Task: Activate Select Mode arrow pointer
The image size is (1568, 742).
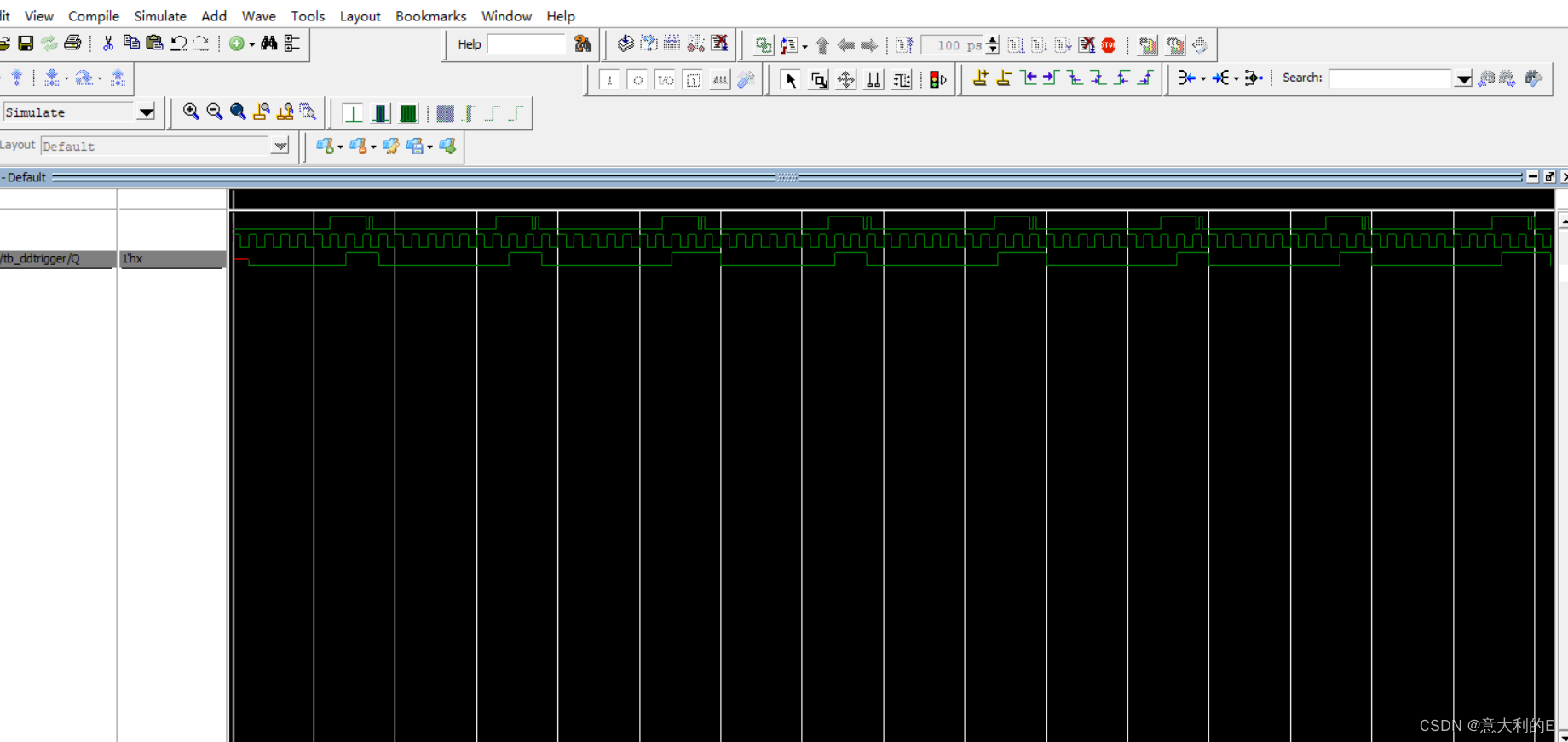Action: click(790, 80)
